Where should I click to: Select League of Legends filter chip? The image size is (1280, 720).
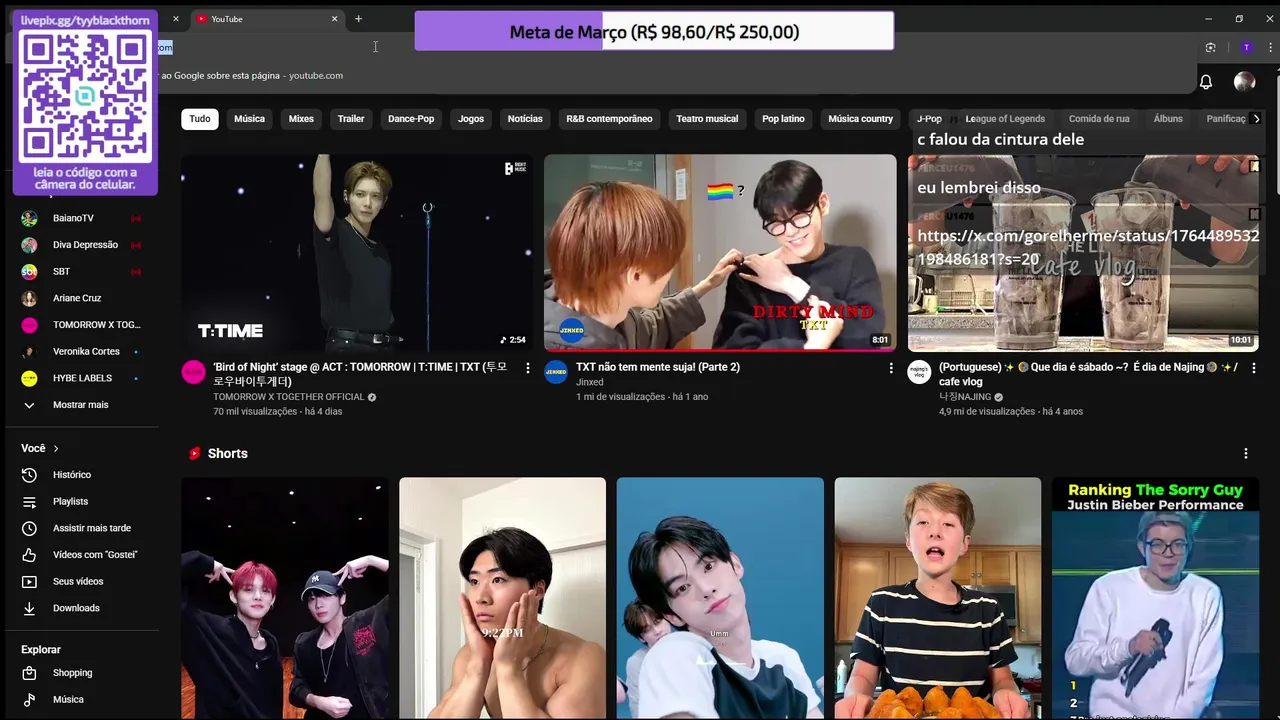coord(1005,119)
